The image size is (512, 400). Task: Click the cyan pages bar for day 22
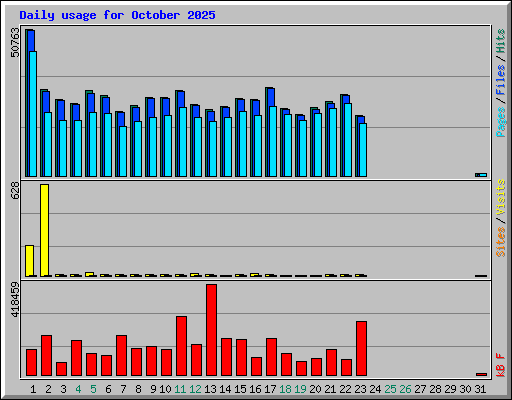pos(348,140)
